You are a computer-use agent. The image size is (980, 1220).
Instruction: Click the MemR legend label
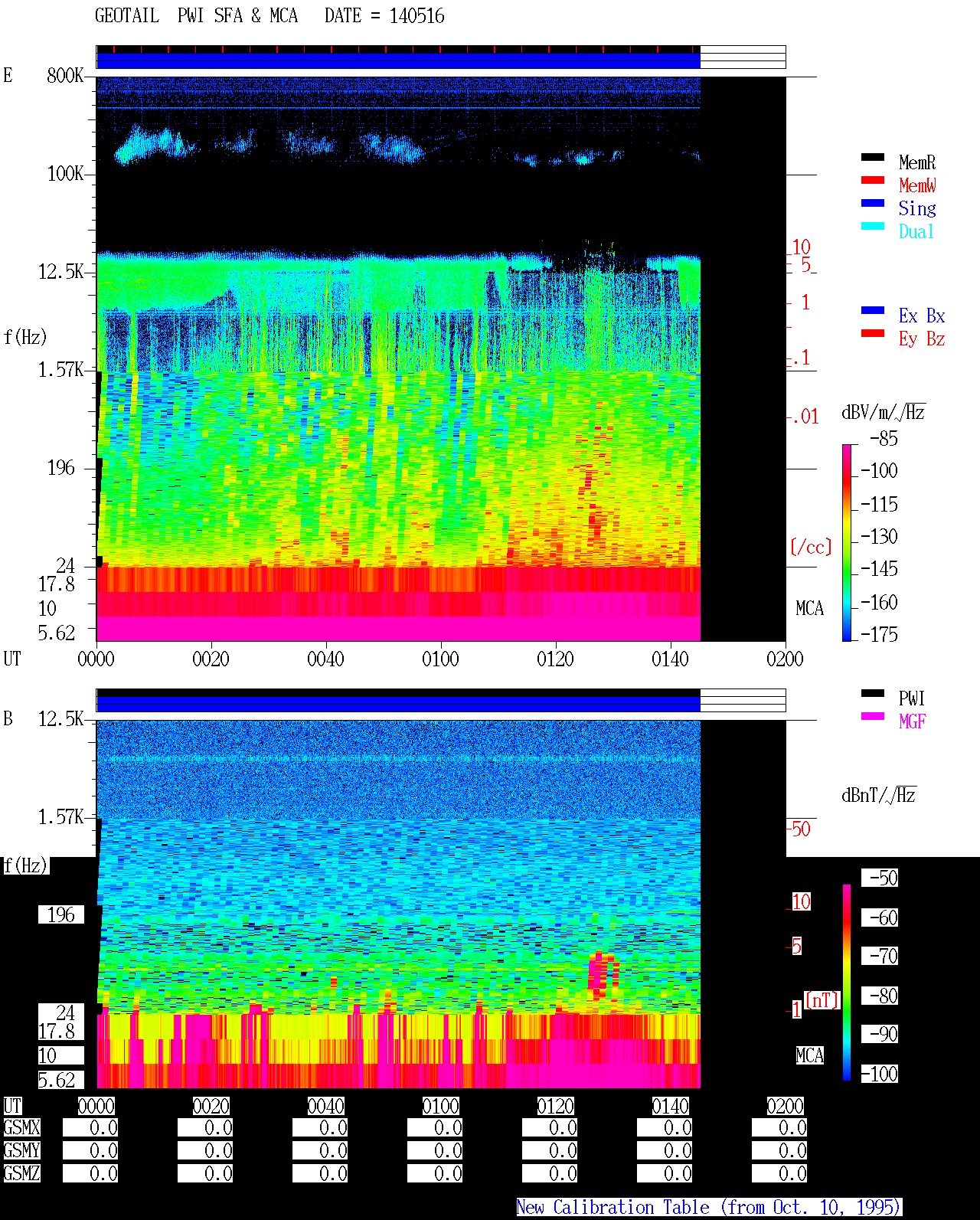coord(917,162)
